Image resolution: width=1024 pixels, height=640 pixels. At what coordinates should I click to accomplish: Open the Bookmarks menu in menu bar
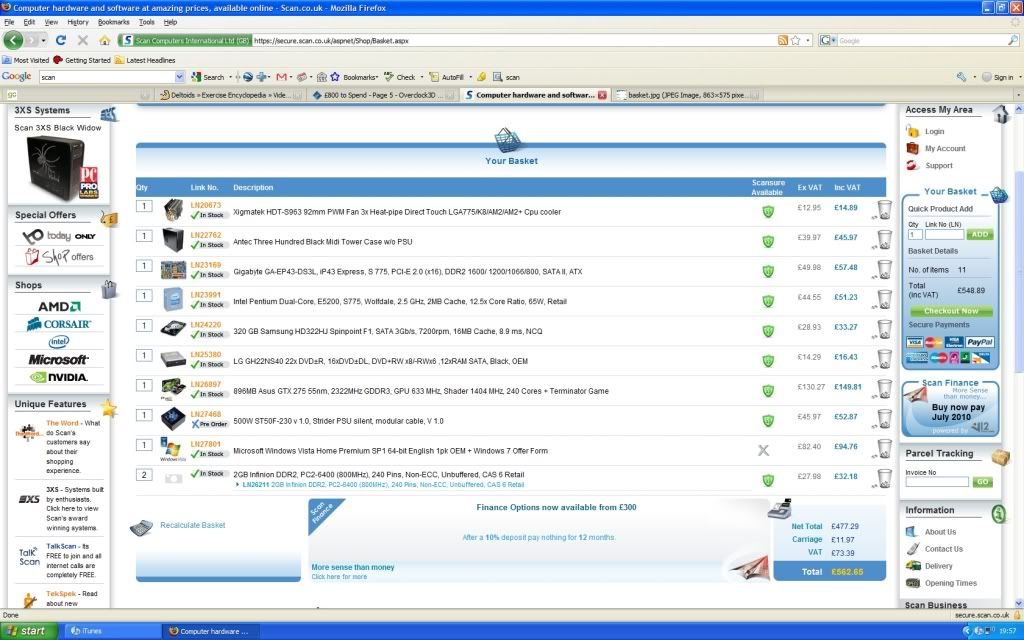pyautogui.click(x=114, y=22)
